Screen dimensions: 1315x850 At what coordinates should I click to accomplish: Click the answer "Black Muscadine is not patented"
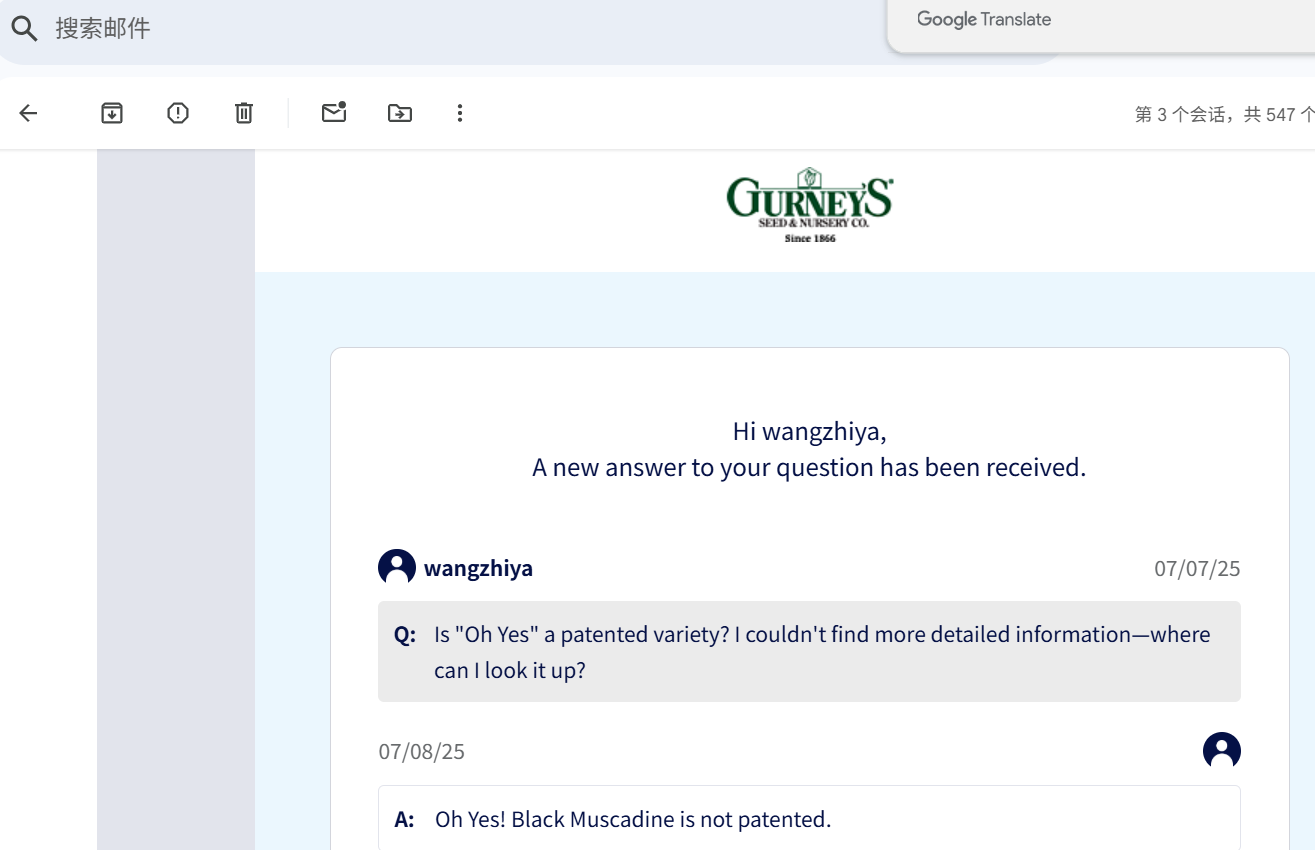[x=633, y=820]
